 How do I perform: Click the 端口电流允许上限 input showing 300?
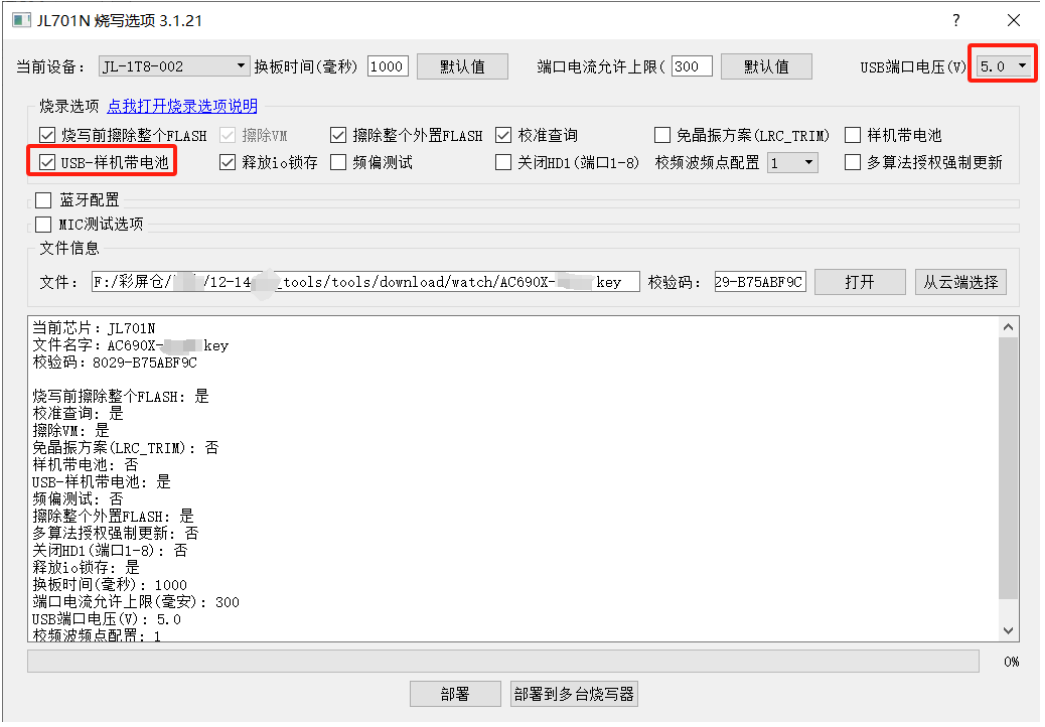(x=692, y=67)
